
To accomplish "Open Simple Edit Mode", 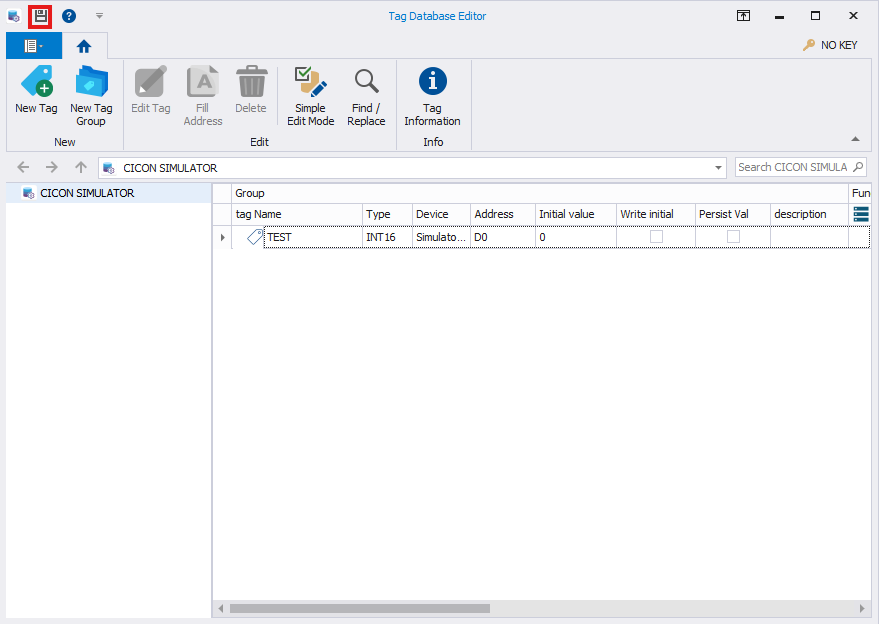I will click(x=310, y=96).
